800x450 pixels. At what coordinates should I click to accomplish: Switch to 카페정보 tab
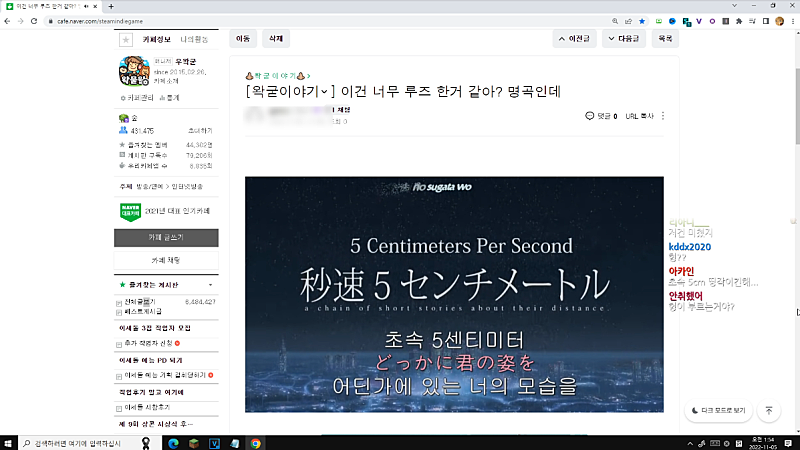156,39
